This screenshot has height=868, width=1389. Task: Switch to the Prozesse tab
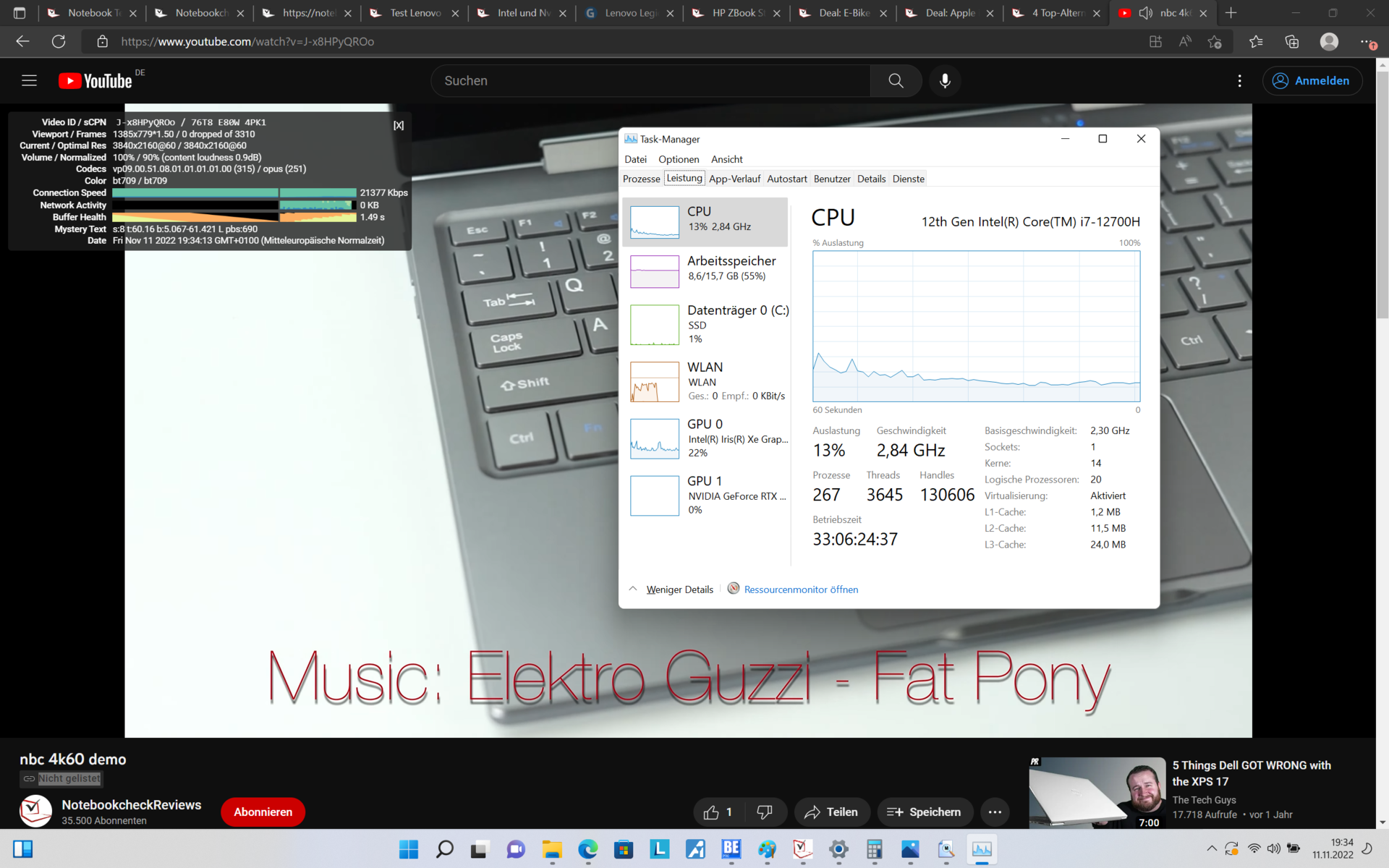641,179
